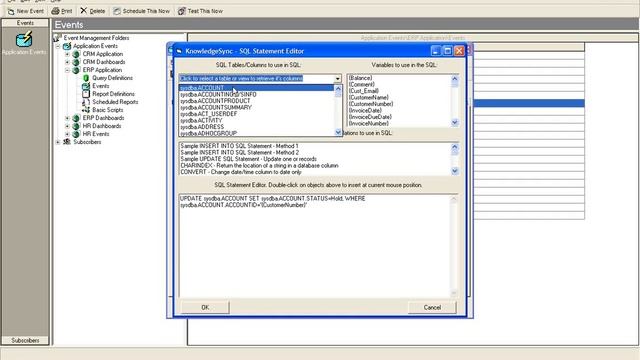Expand the CRM Dashboards tree node

67,62
